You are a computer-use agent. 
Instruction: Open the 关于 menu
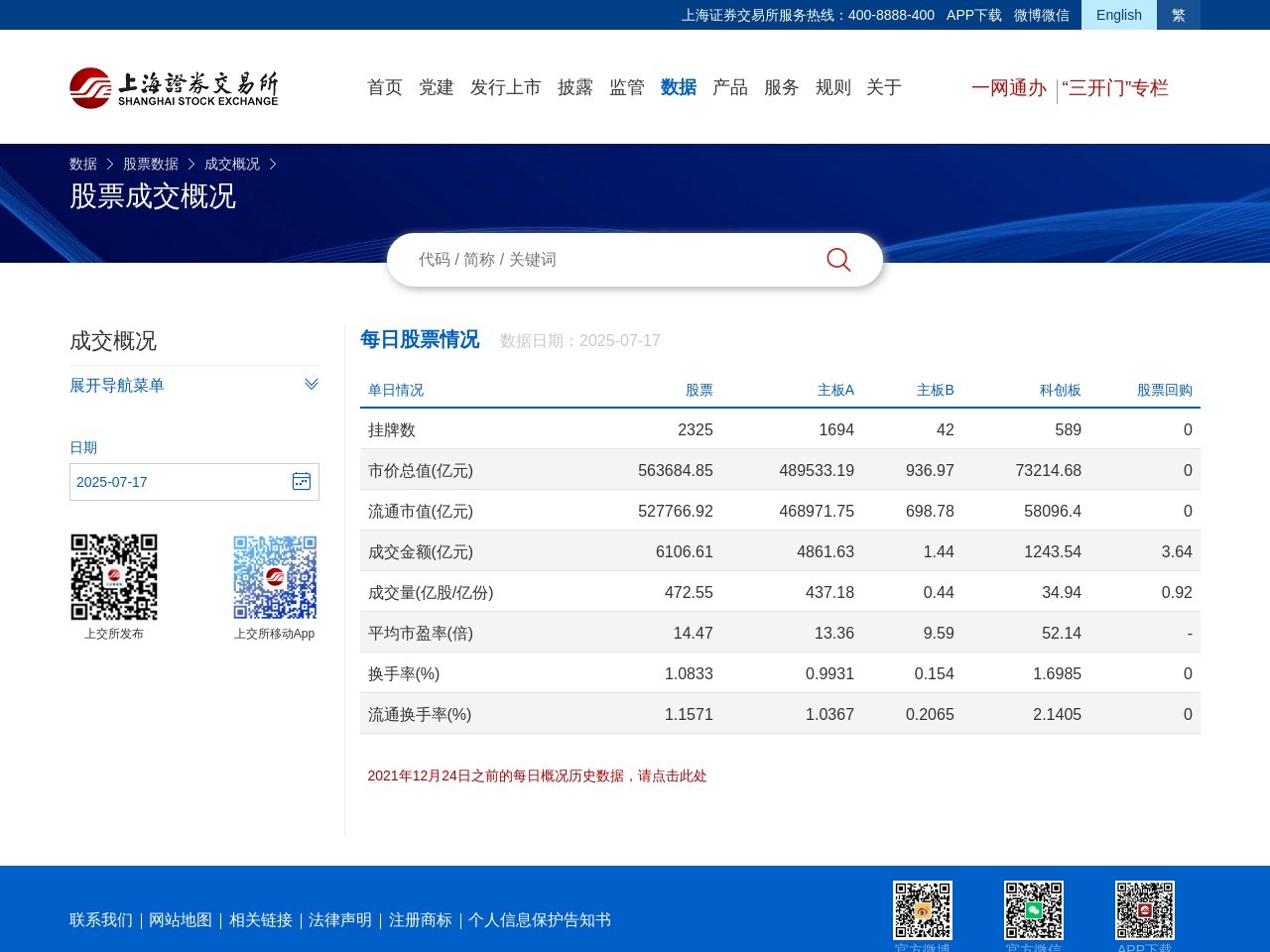tap(884, 87)
